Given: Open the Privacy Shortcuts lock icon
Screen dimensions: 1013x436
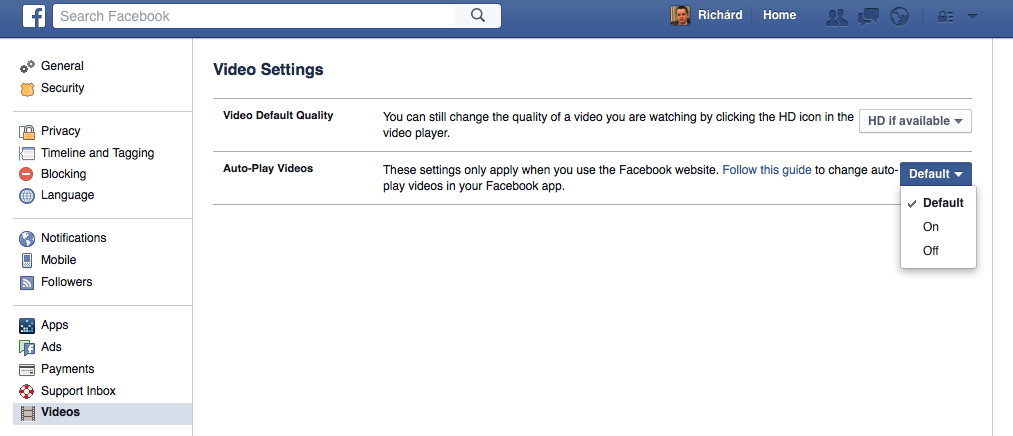Looking at the screenshot, I should [x=942, y=16].
